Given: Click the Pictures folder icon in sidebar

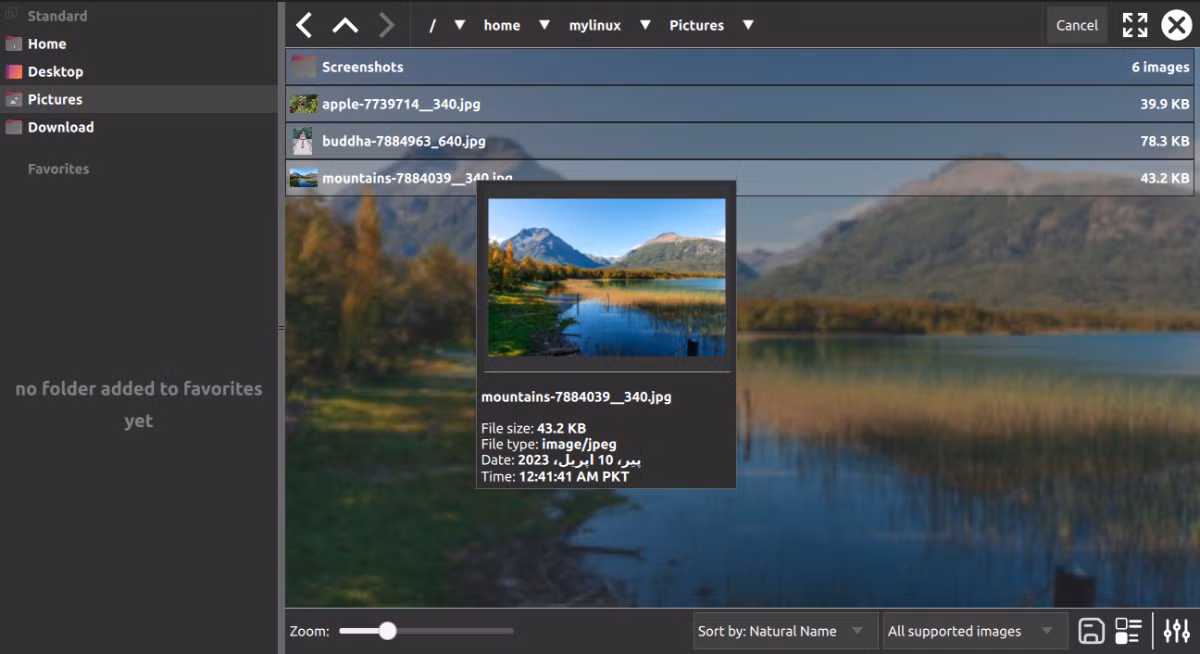Looking at the screenshot, I should click(13, 100).
